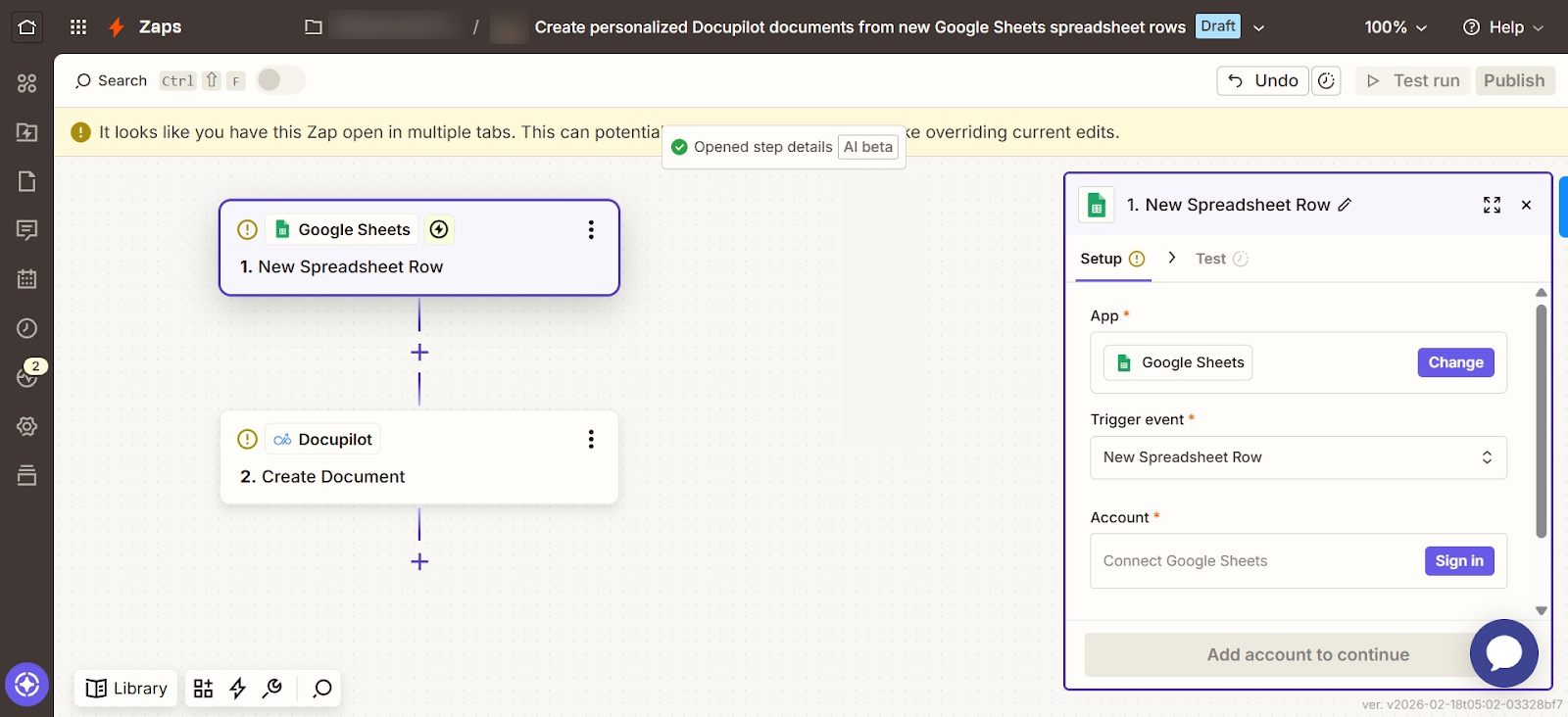
Task: Open the sidebar import zap icon
Action: click(27, 132)
